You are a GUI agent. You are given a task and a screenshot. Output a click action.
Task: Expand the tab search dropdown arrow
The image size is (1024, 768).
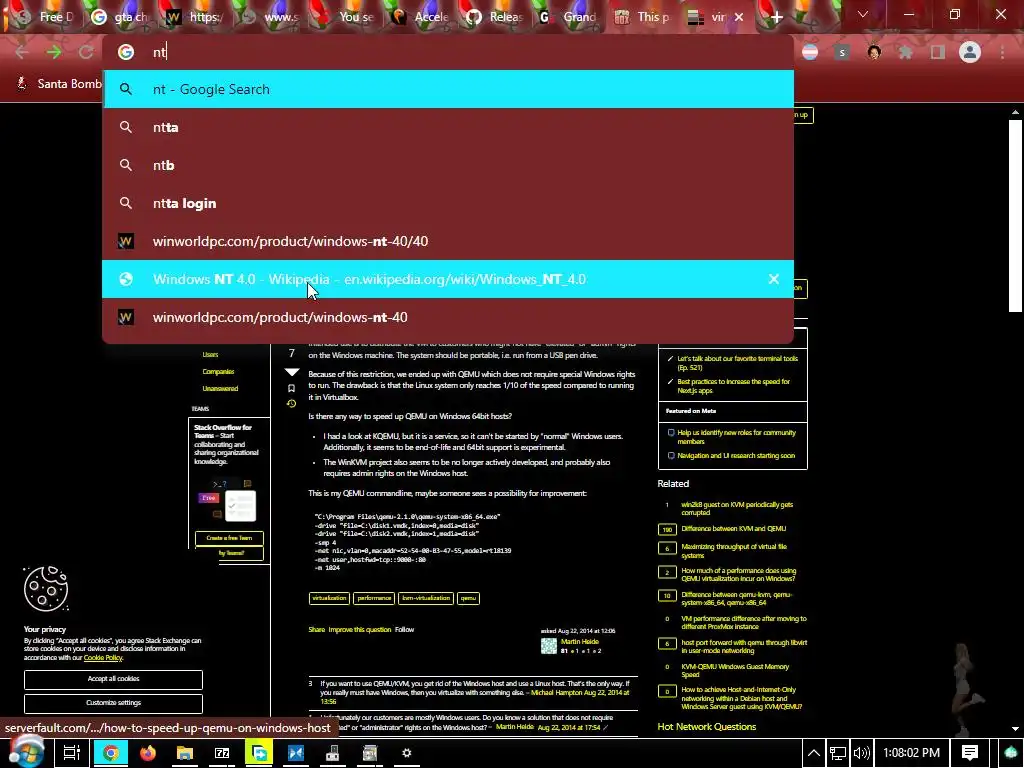[862, 14]
